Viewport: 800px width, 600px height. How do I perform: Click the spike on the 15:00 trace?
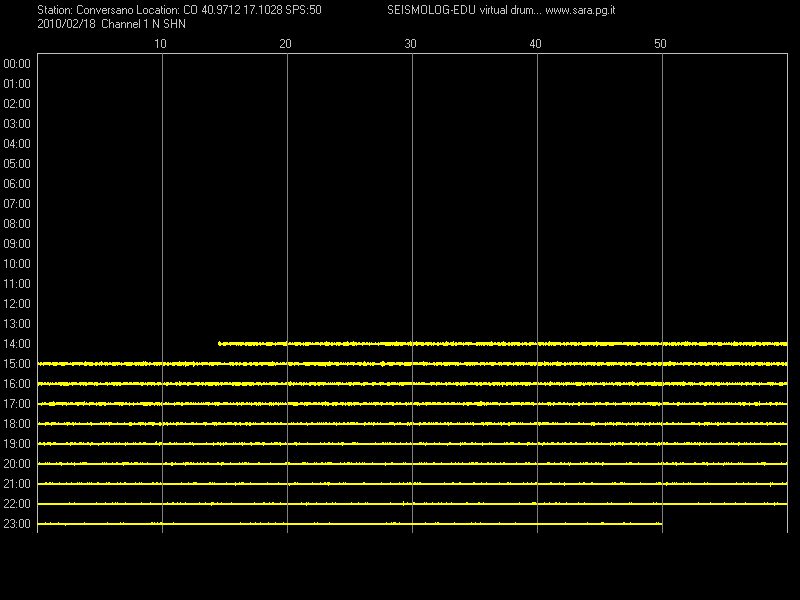[383, 364]
